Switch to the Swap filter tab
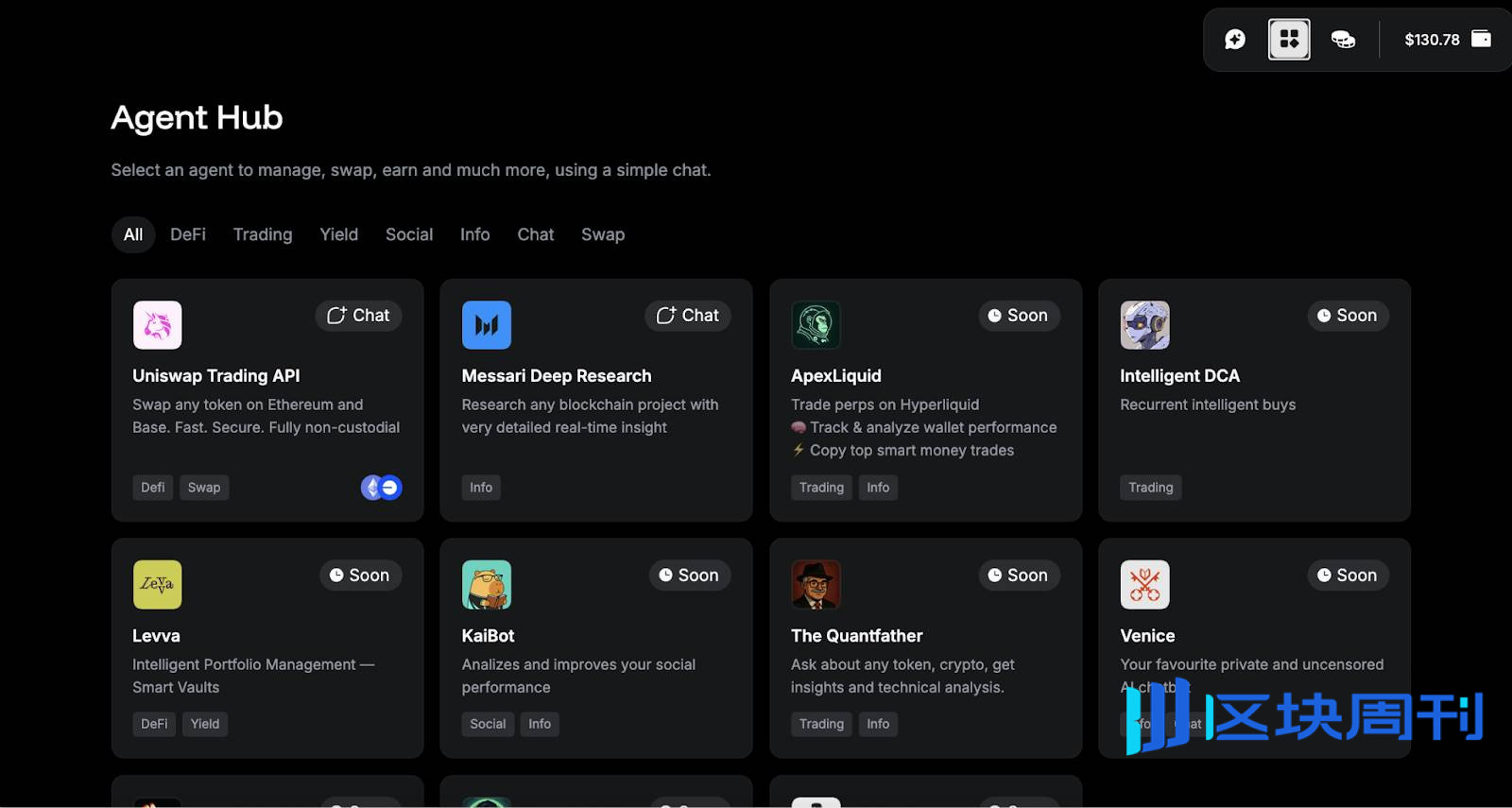This screenshot has height=808, width=1512. pyautogui.click(x=603, y=234)
